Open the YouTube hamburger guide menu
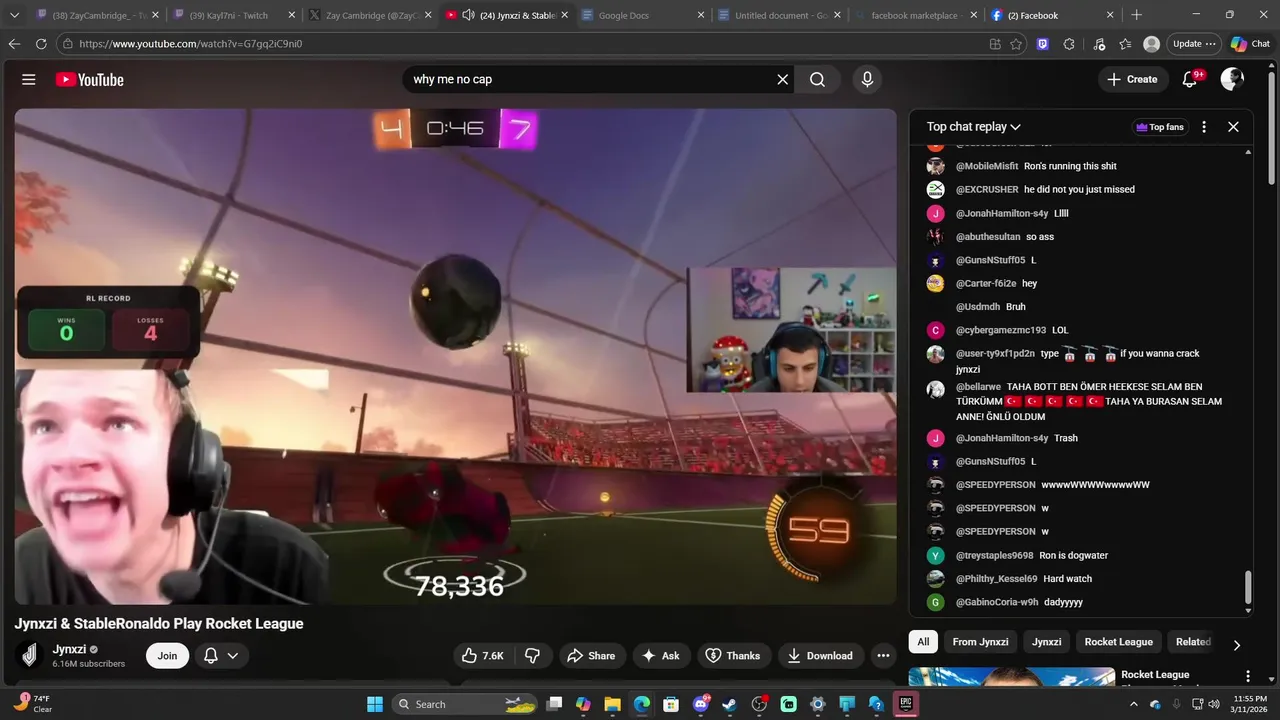The height and width of the screenshot is (720, 1280). pyautogui.click(x=29, y=79)
